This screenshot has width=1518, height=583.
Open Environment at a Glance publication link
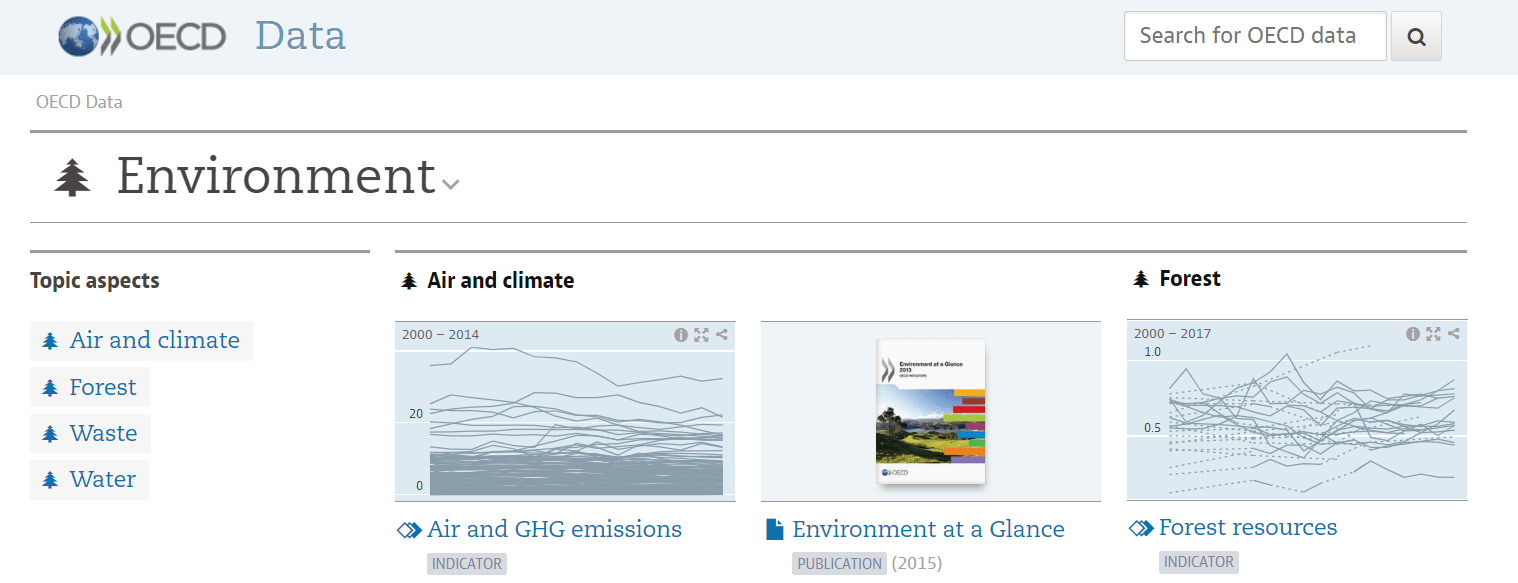(x=928, y=529)
